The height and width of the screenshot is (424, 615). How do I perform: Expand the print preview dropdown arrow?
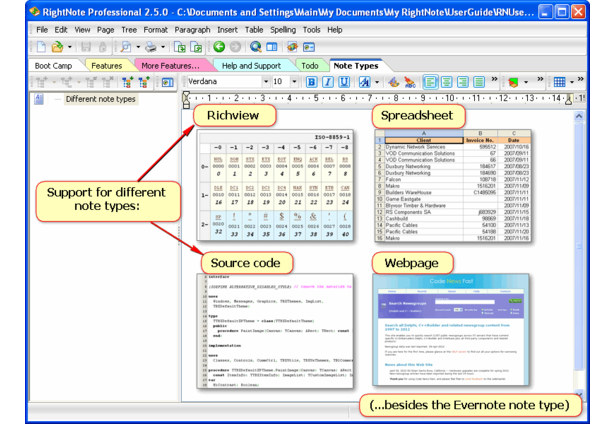pyautogui.click(x=138, y=47)
